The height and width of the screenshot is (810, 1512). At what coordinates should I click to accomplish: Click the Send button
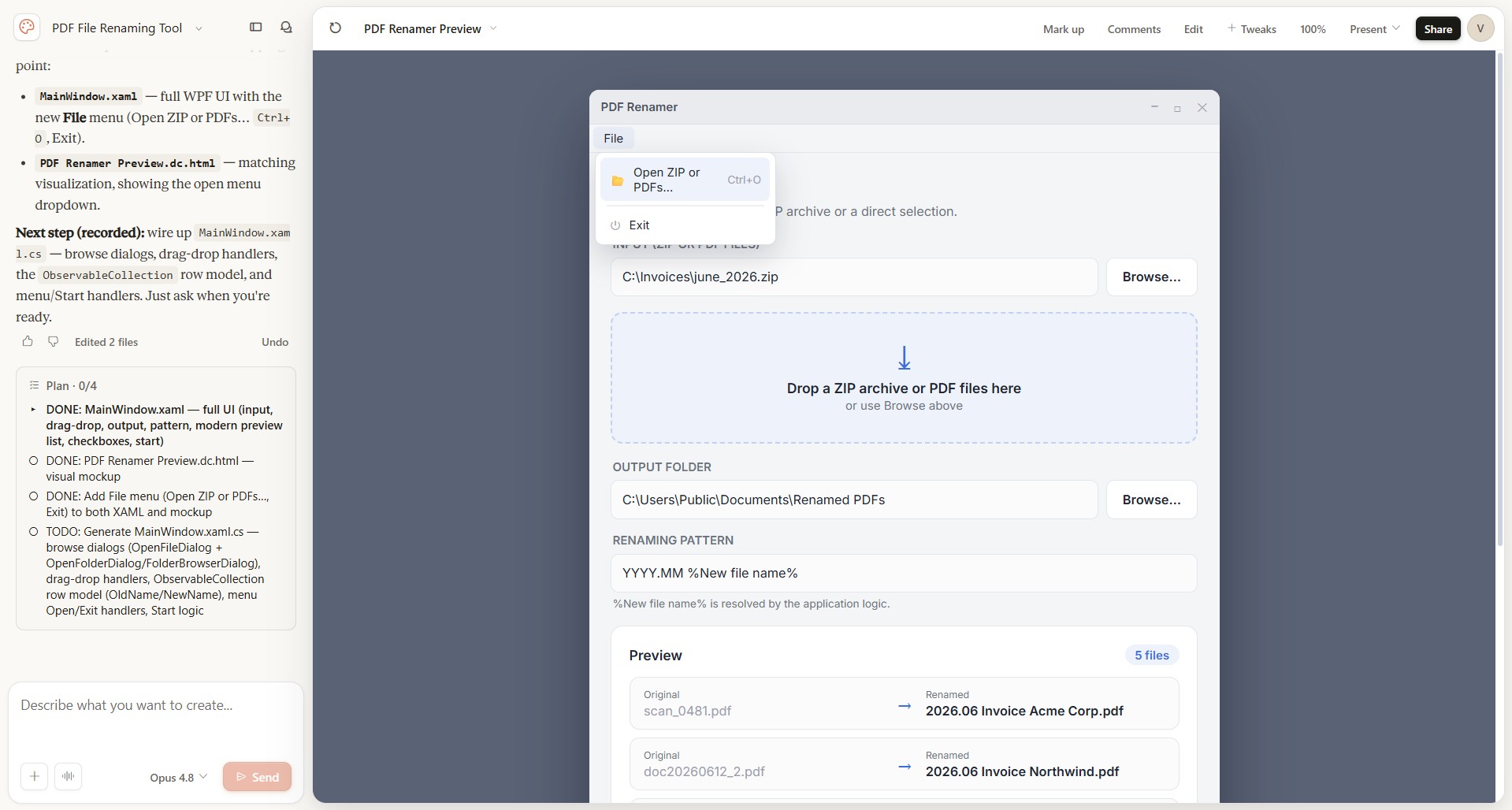click(257, 776)
